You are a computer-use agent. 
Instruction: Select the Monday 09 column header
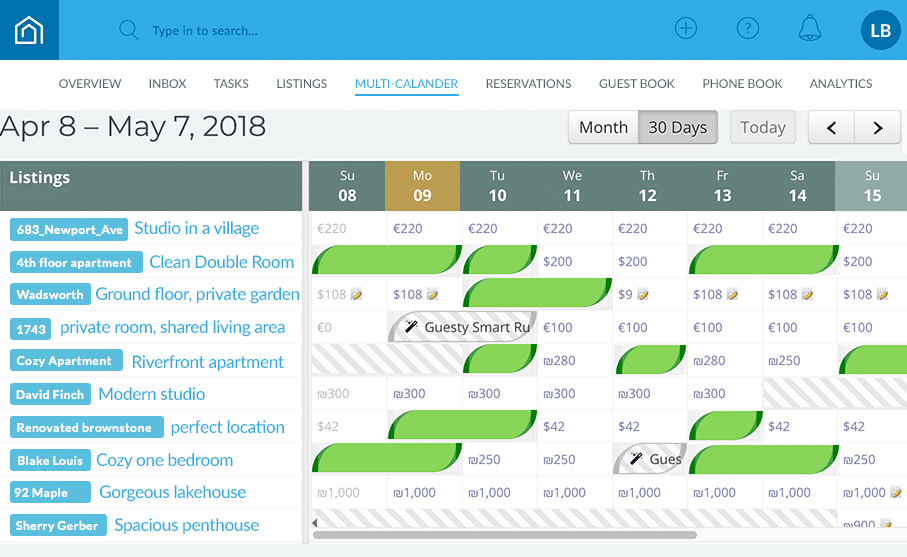[x=422, y=186]
